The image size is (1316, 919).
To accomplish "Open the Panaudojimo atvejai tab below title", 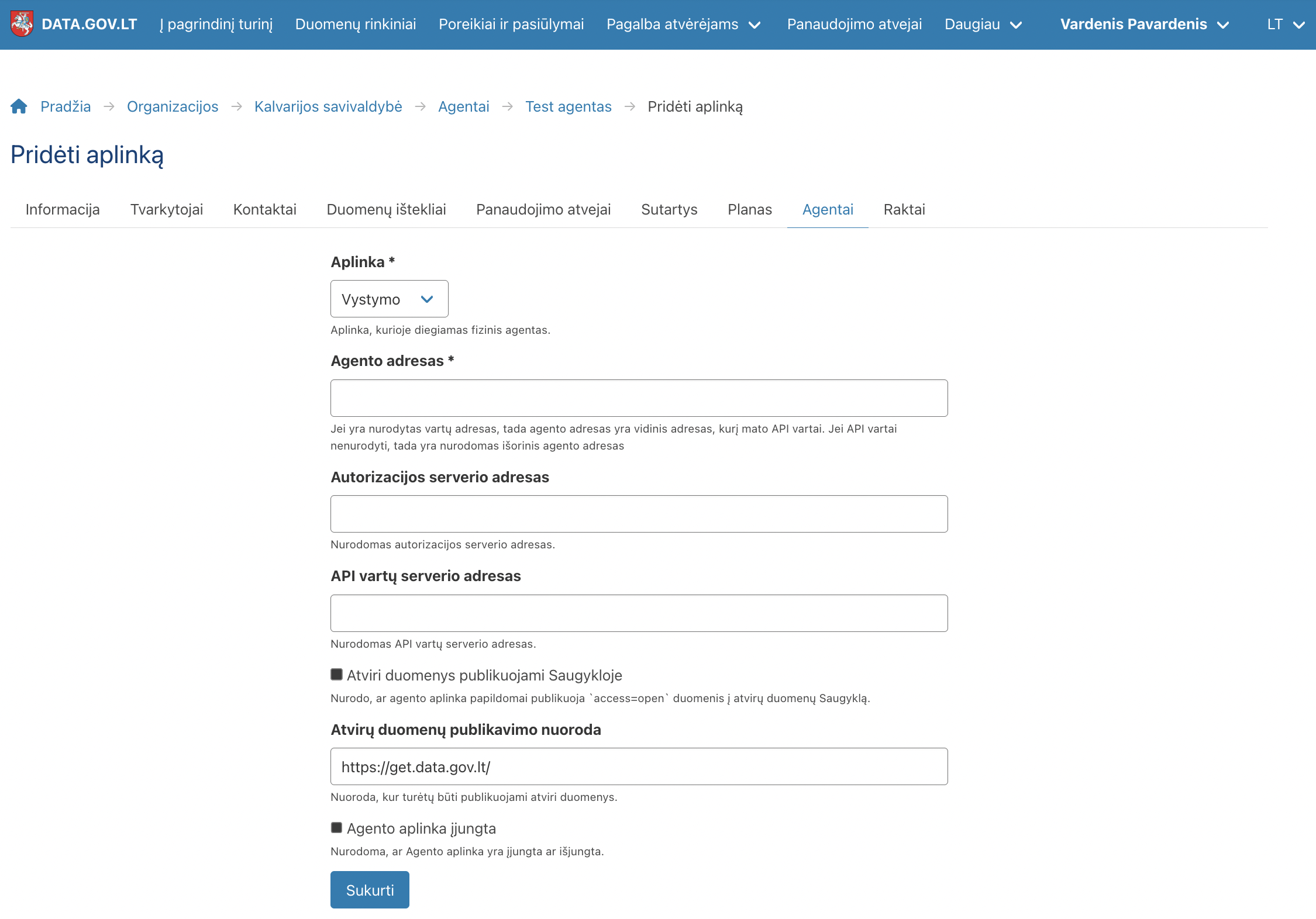I will (543, 209).
